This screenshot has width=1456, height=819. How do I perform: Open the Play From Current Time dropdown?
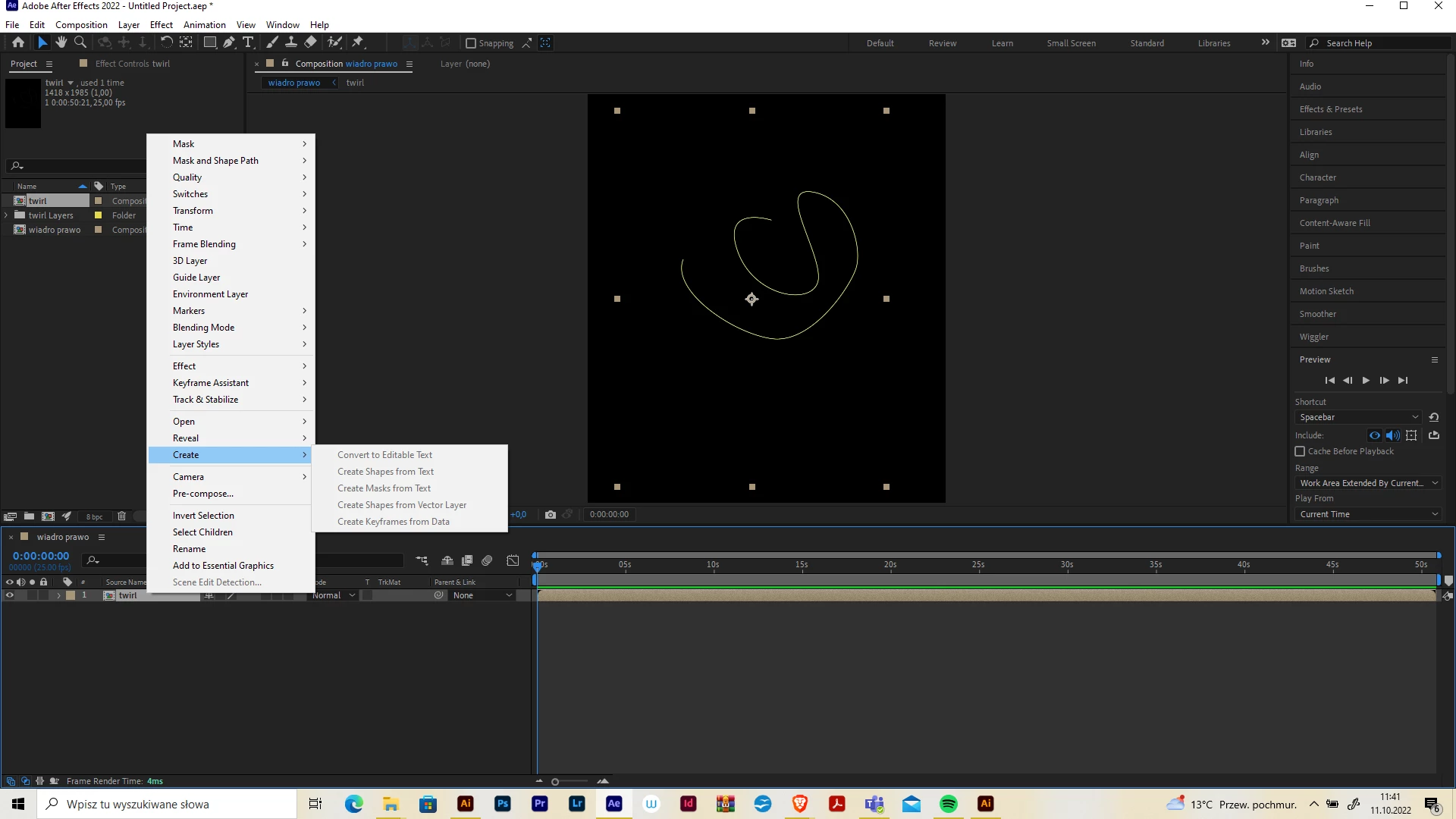pyautogui.click(x=1367, y=514)
